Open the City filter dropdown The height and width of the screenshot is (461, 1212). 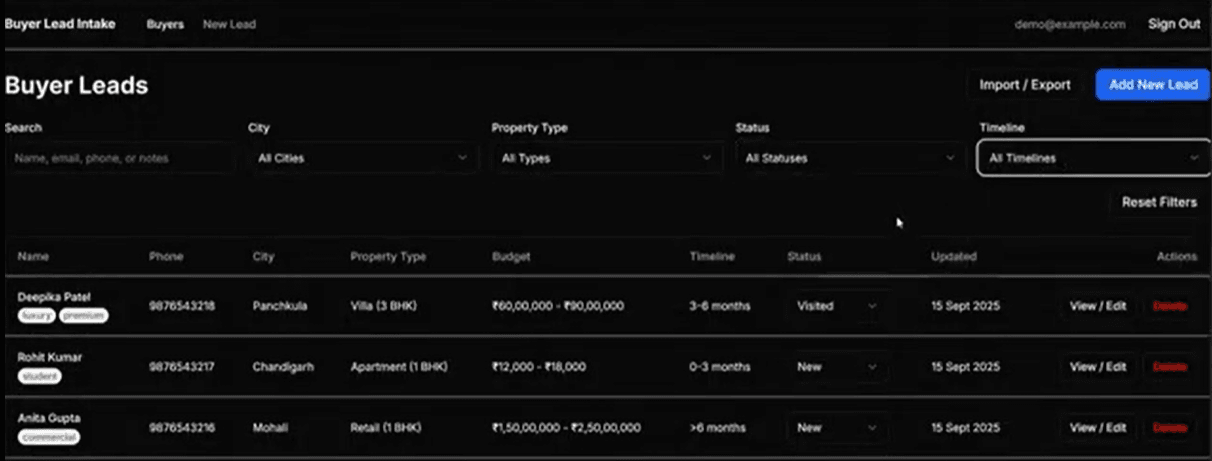362,158
